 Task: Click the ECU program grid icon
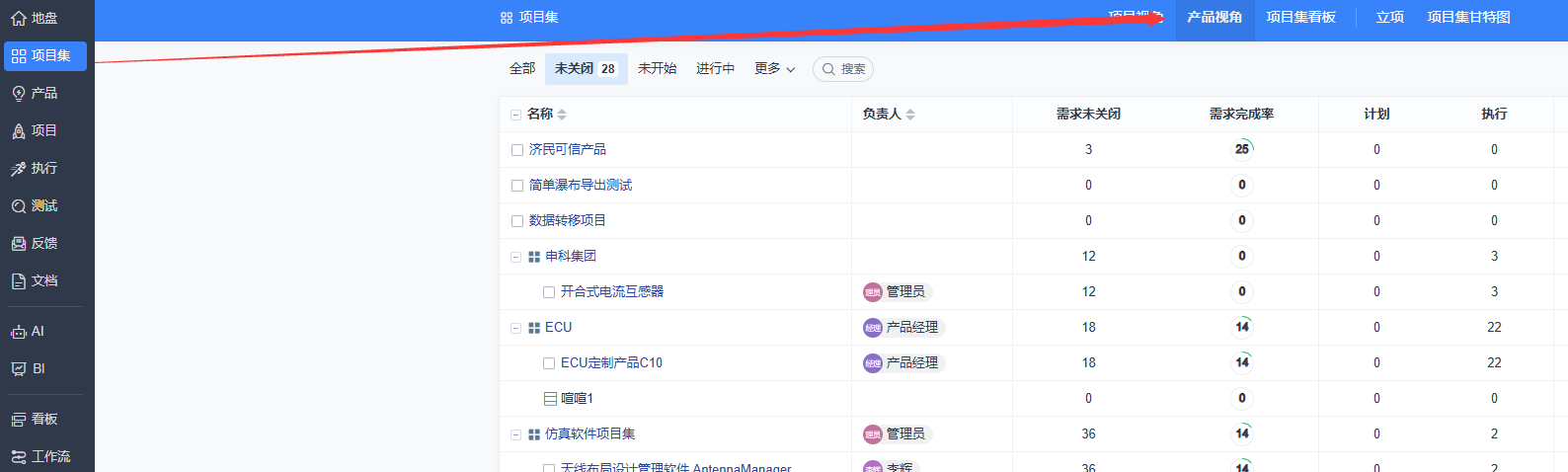coord(534,328)
